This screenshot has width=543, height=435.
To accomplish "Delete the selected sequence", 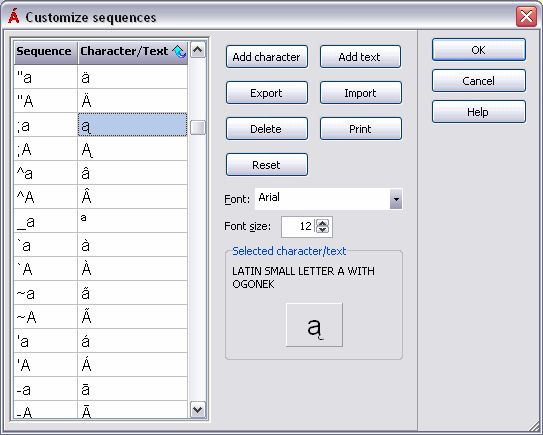I will (x=267, y=129).
